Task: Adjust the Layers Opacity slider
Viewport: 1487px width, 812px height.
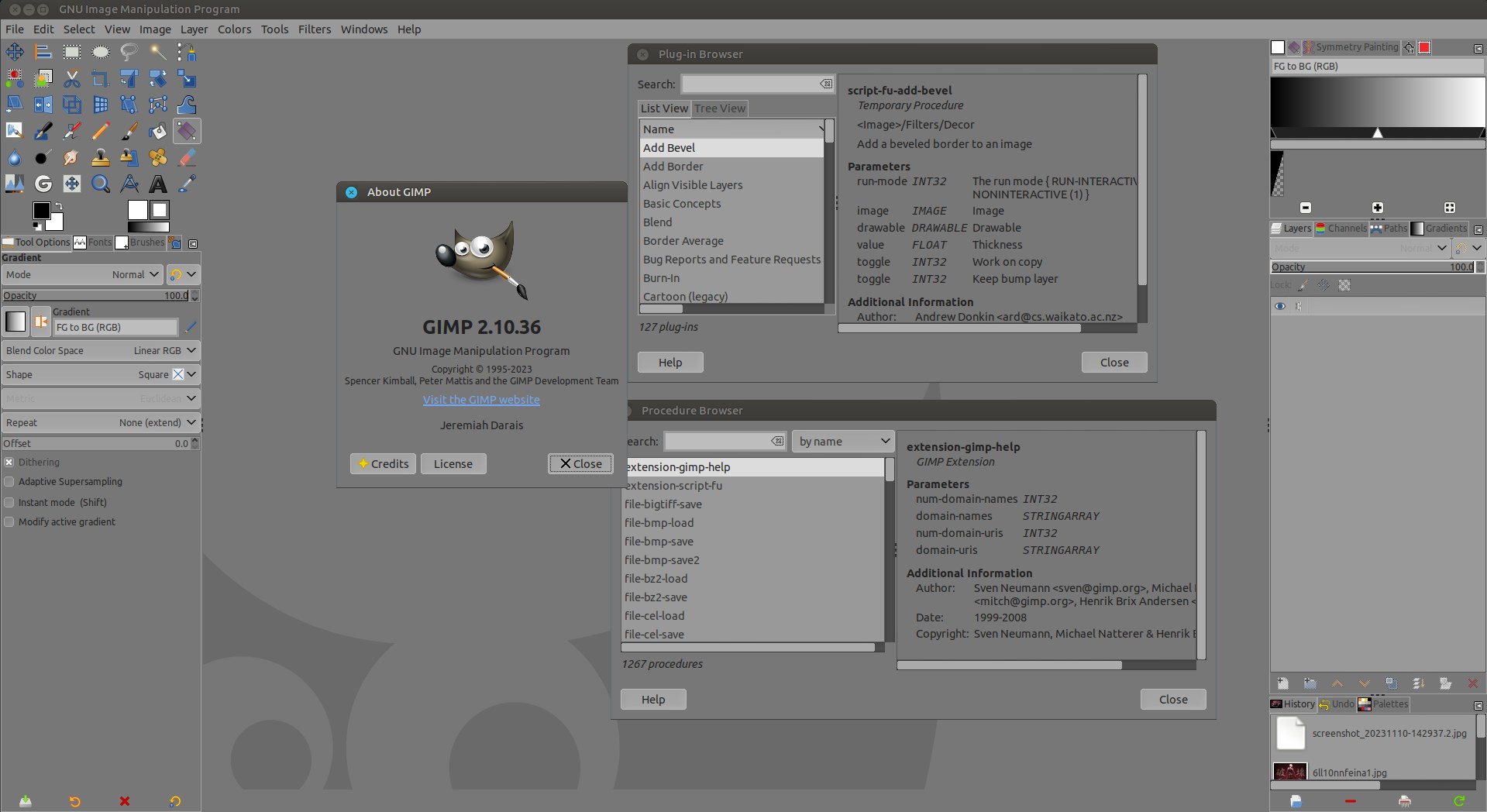Action: click(1373, 267)
